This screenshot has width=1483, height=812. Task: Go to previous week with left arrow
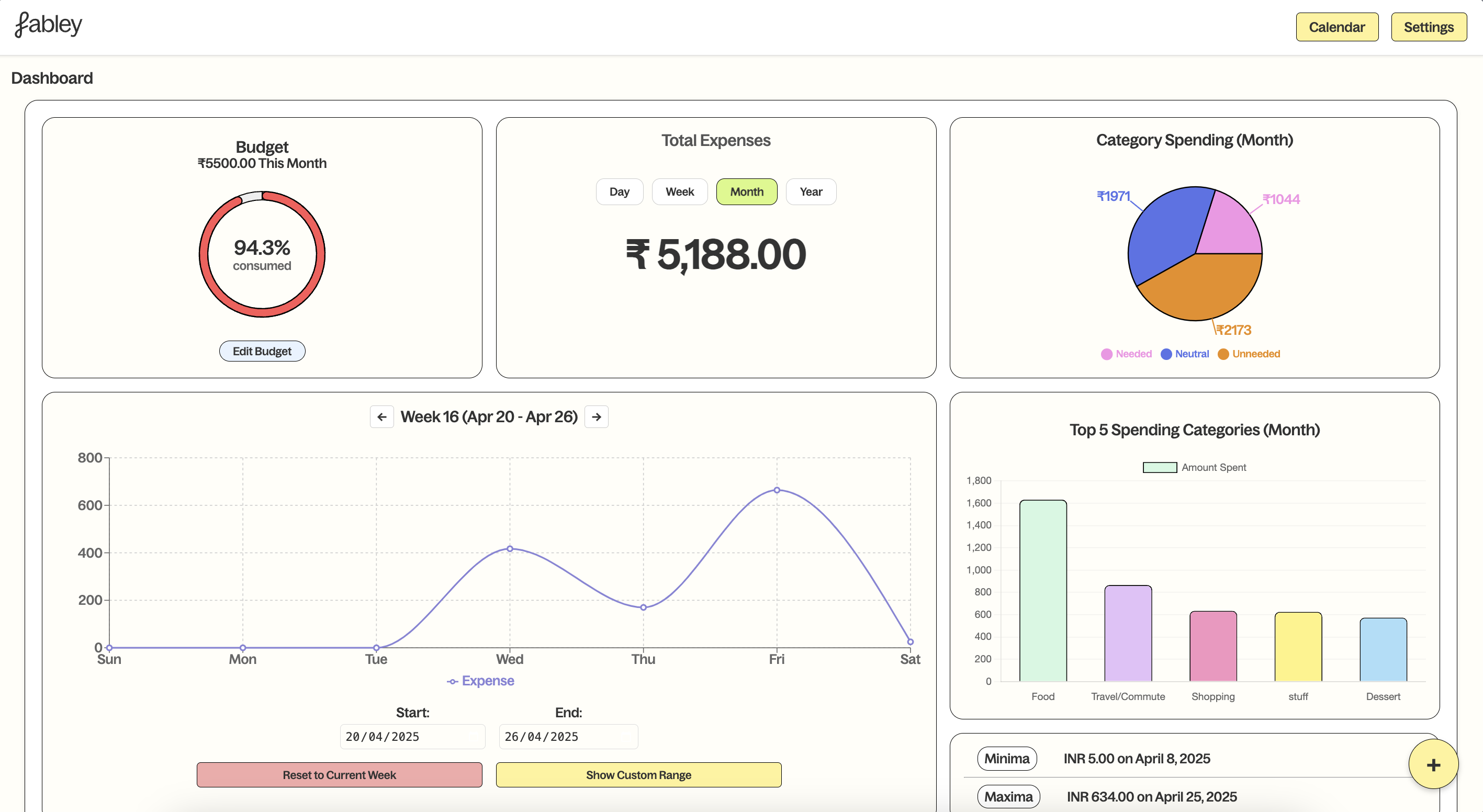tap(381, 416)
